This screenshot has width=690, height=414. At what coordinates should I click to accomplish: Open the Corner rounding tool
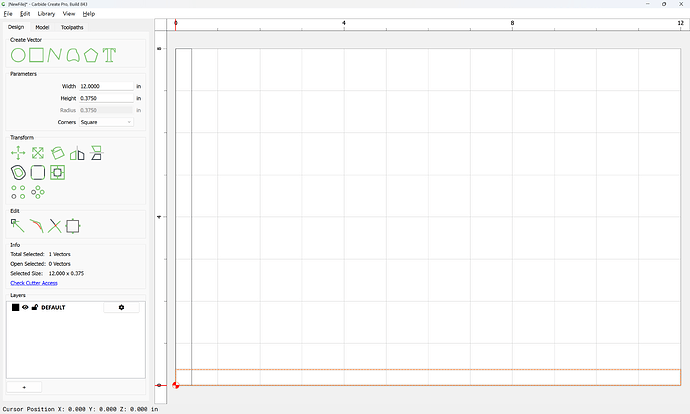tap(38, 172)
